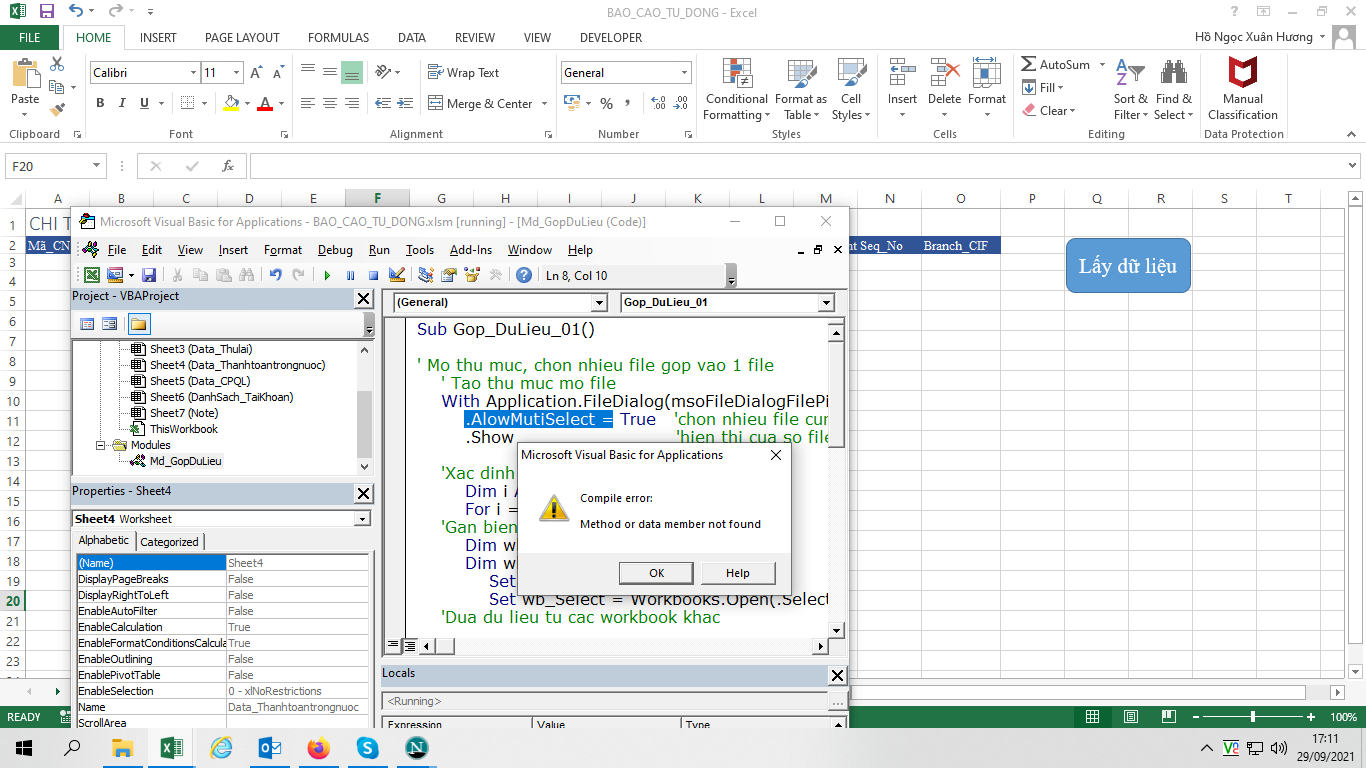Switch to Excel FORMULAS ribbon tab
The height and width of the screenshot is (768, 1366).
coord(338,38)
